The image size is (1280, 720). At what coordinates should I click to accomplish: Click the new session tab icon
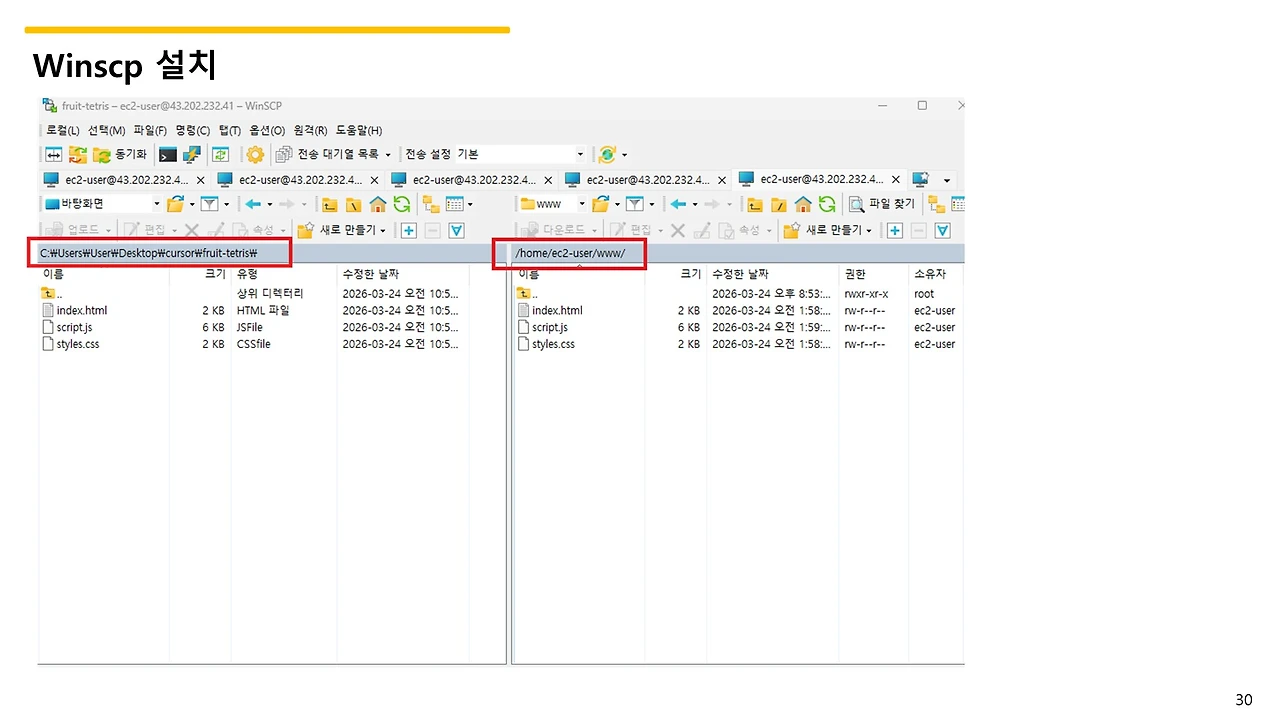(921, 180)
